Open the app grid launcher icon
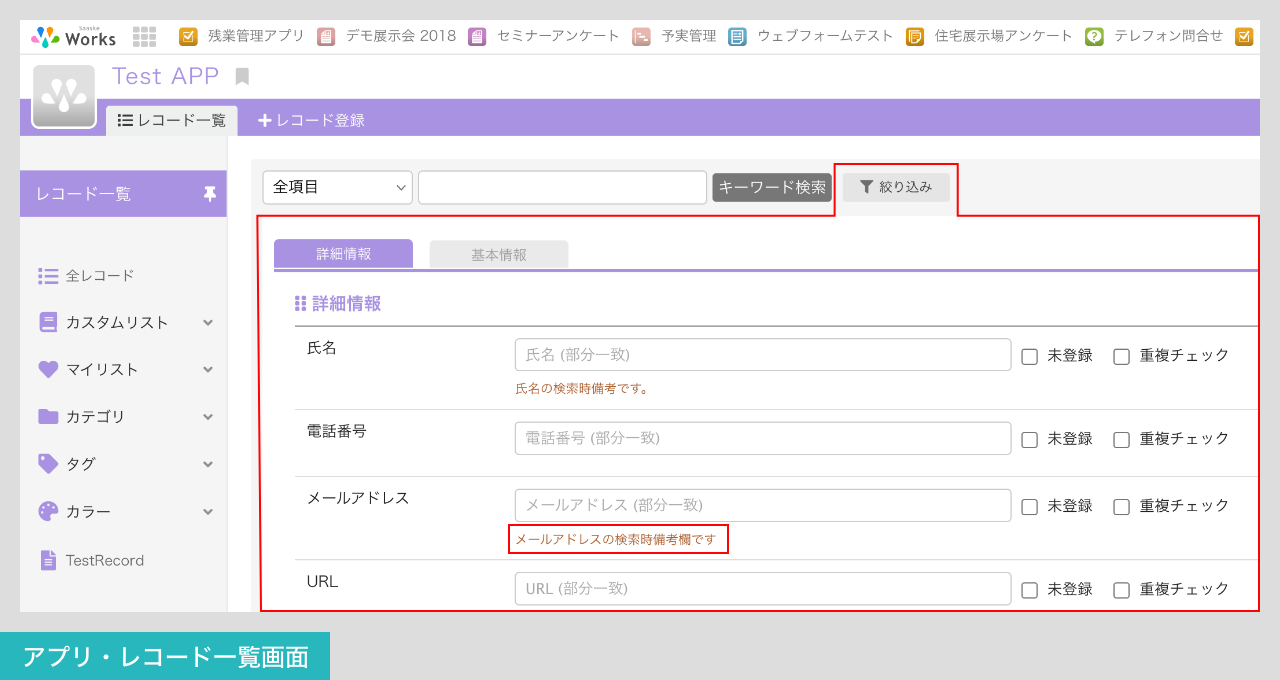This screenshot has height=680, width=1280. click(144, 37)
